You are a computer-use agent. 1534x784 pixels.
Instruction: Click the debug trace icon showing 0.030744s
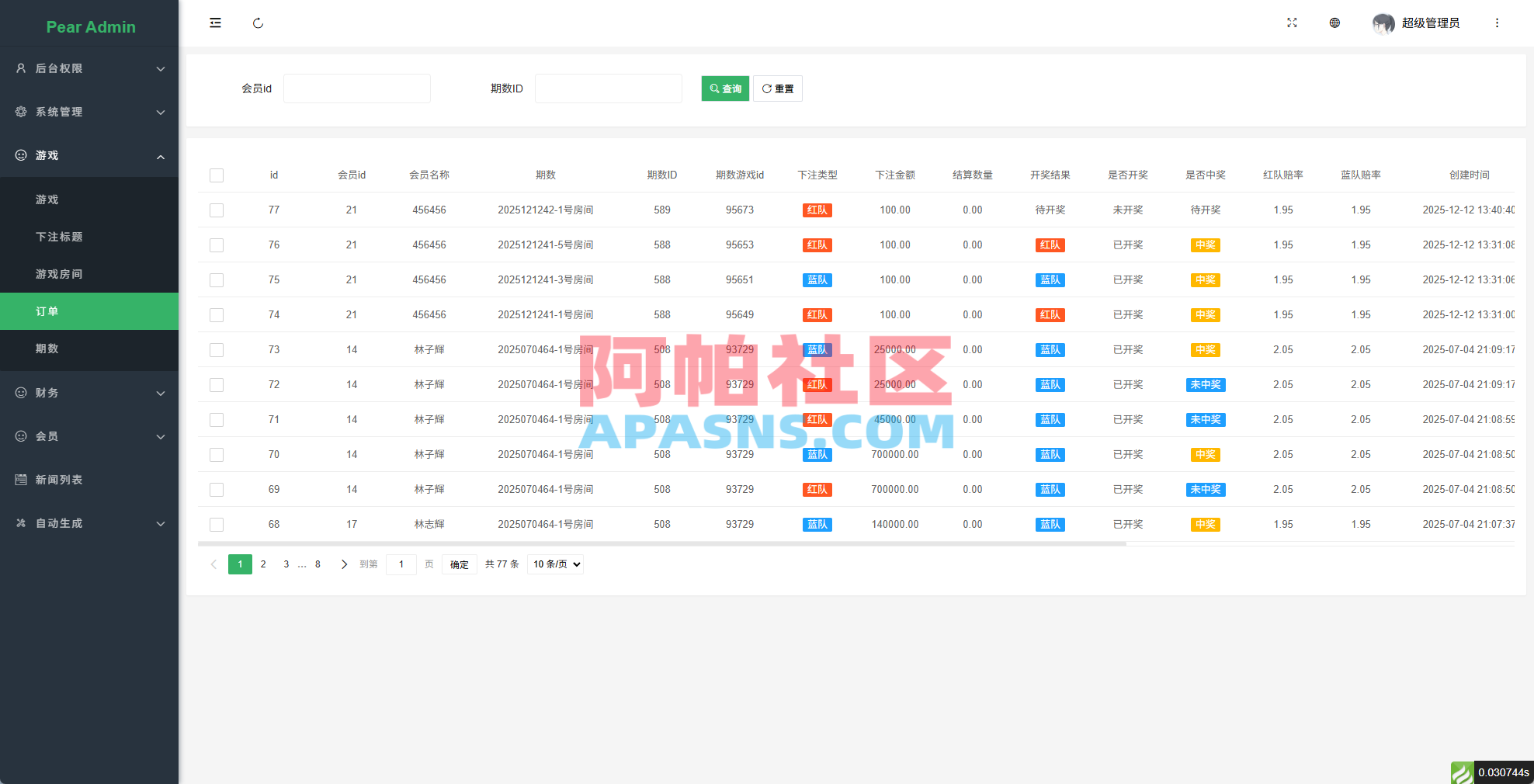1462,772
